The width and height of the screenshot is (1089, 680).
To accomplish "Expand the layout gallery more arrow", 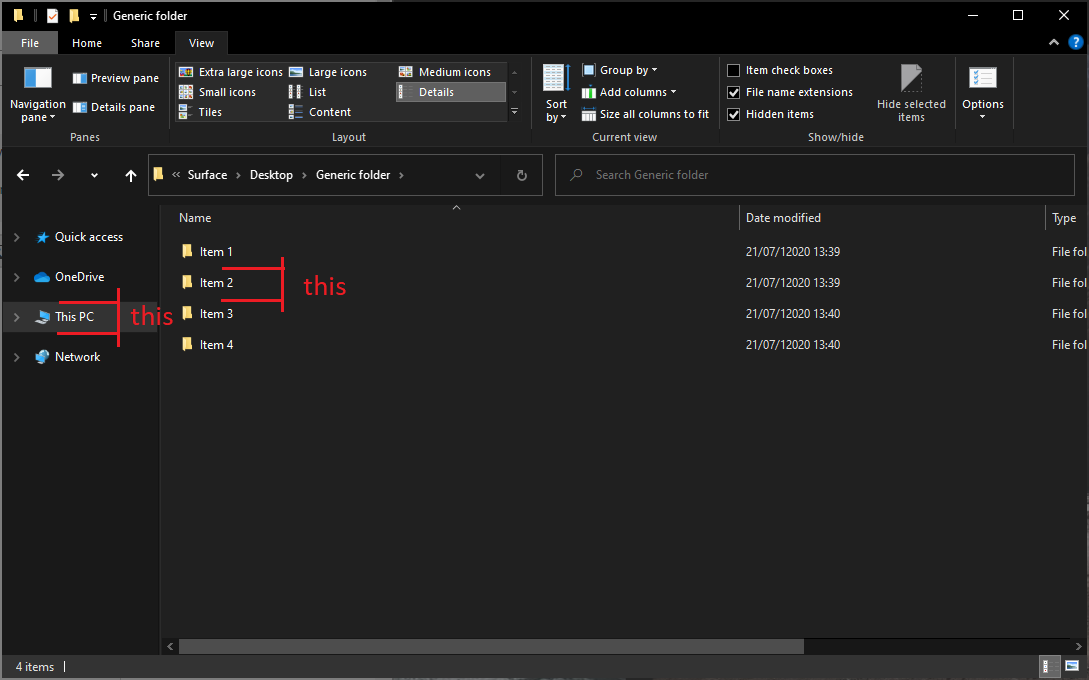I will (515, 112).
